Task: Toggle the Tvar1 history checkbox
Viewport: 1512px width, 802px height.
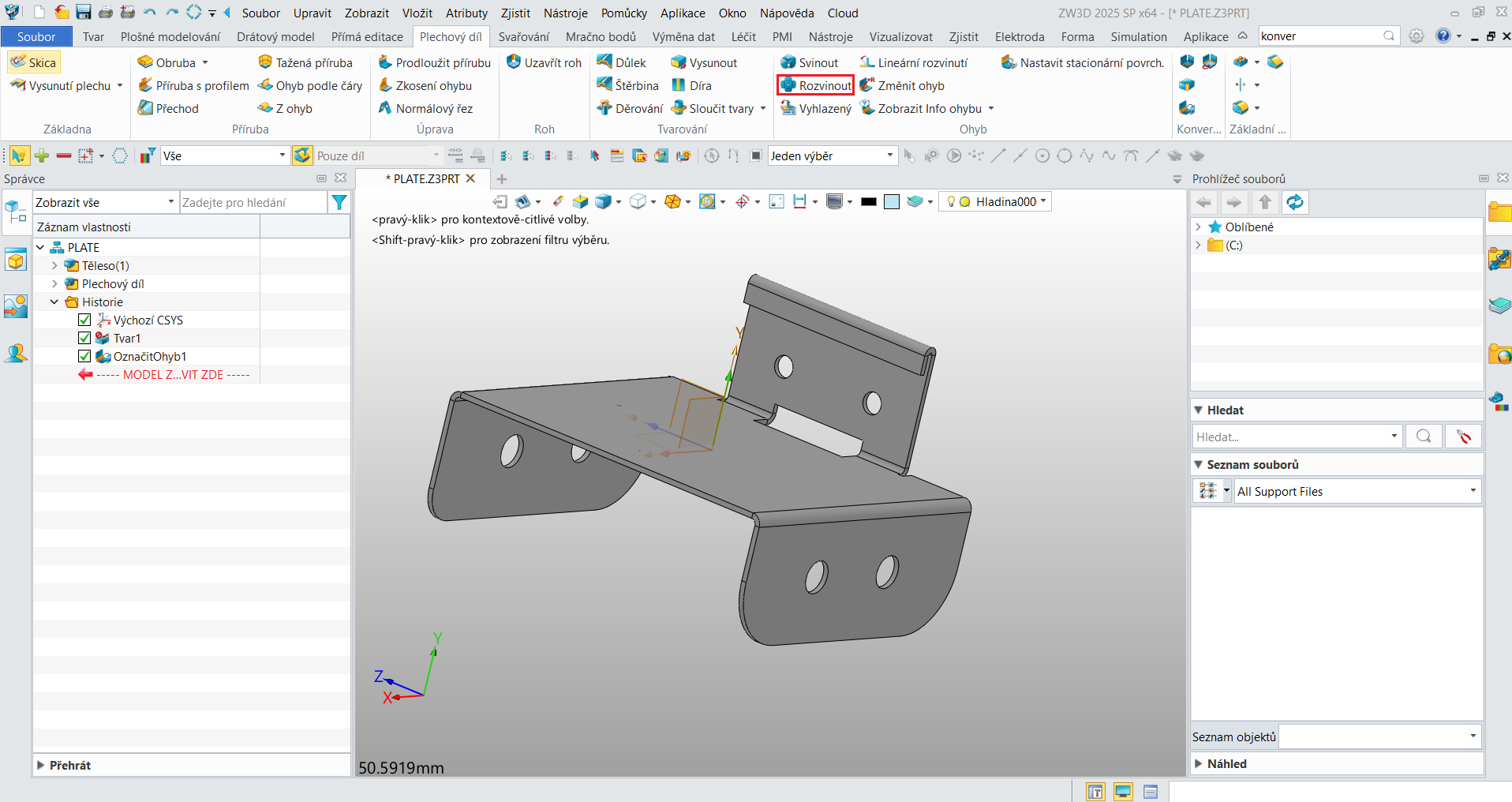Action: [x=84, y=338]
